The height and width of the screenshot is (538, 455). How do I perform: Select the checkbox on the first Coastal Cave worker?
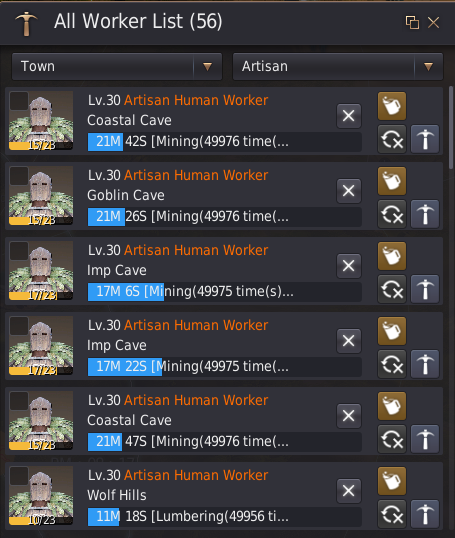click(x=19, y=101)
